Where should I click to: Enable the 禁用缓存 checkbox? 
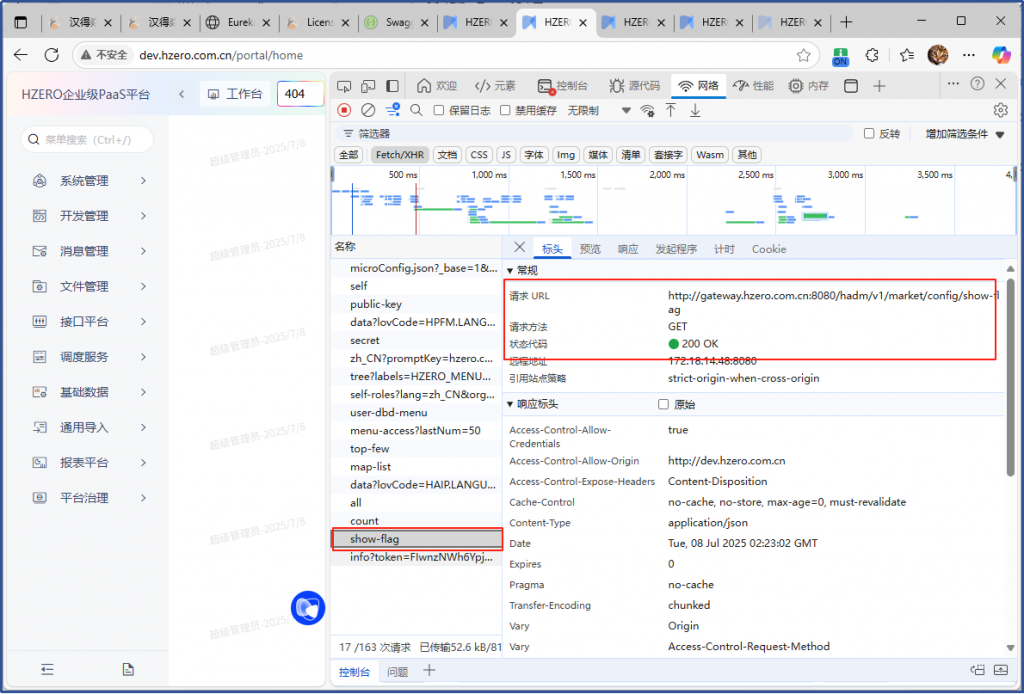[506, 111]
